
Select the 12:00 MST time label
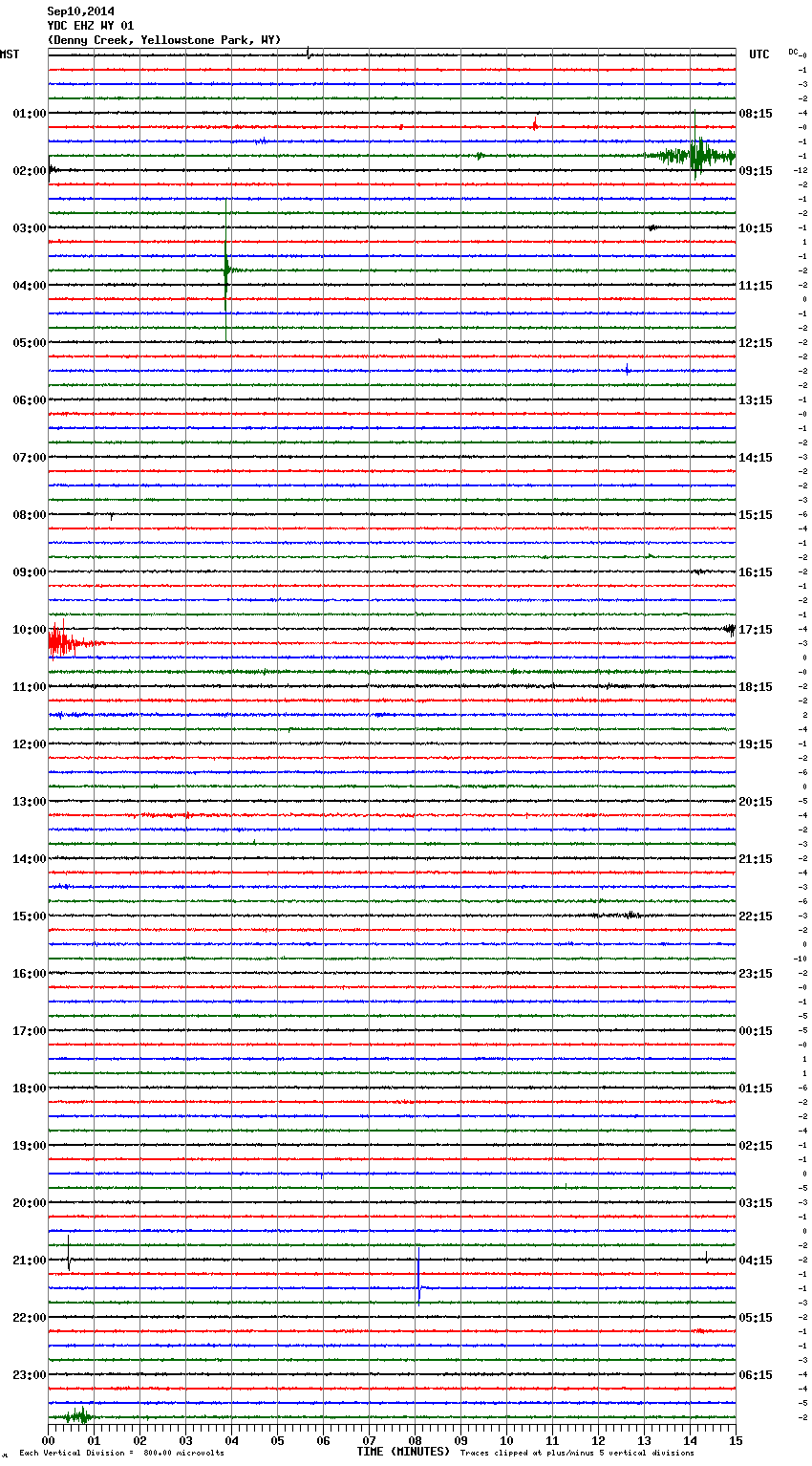click(x=29, y=744)
